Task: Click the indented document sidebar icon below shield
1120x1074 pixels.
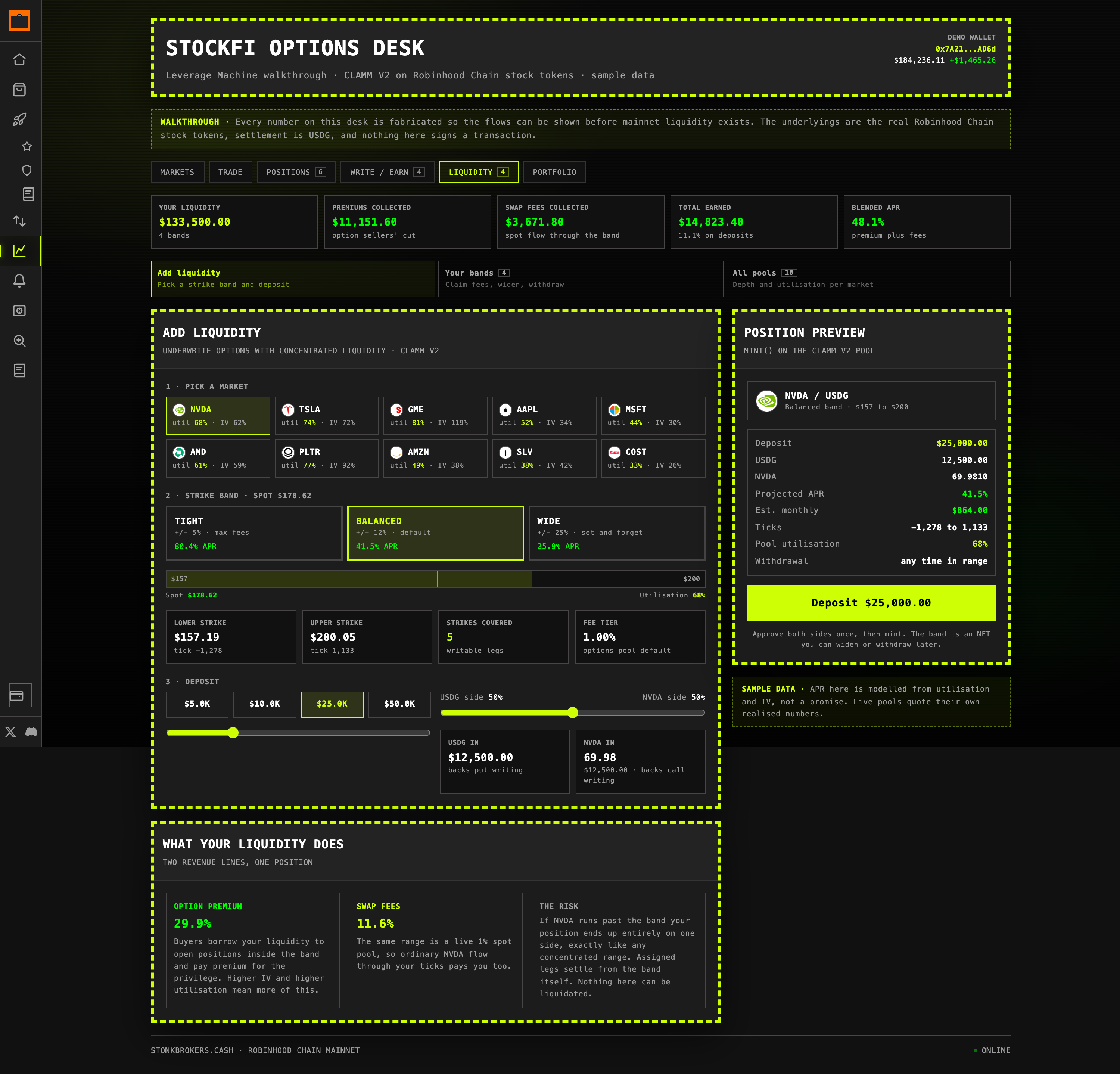Action: coord(28,194)
